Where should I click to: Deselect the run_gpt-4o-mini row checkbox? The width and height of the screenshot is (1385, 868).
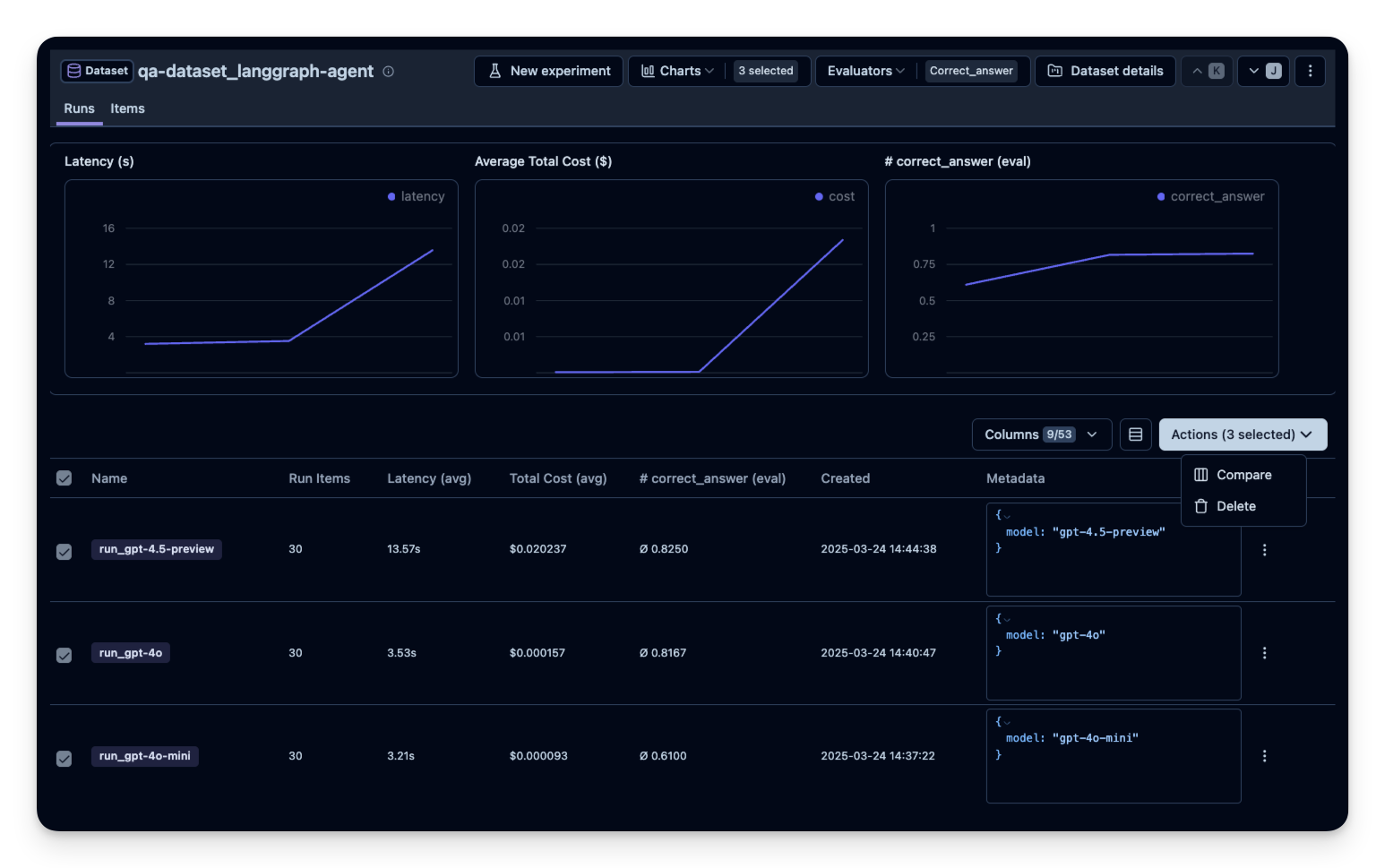pyautogui.click(x=64, y=759)
